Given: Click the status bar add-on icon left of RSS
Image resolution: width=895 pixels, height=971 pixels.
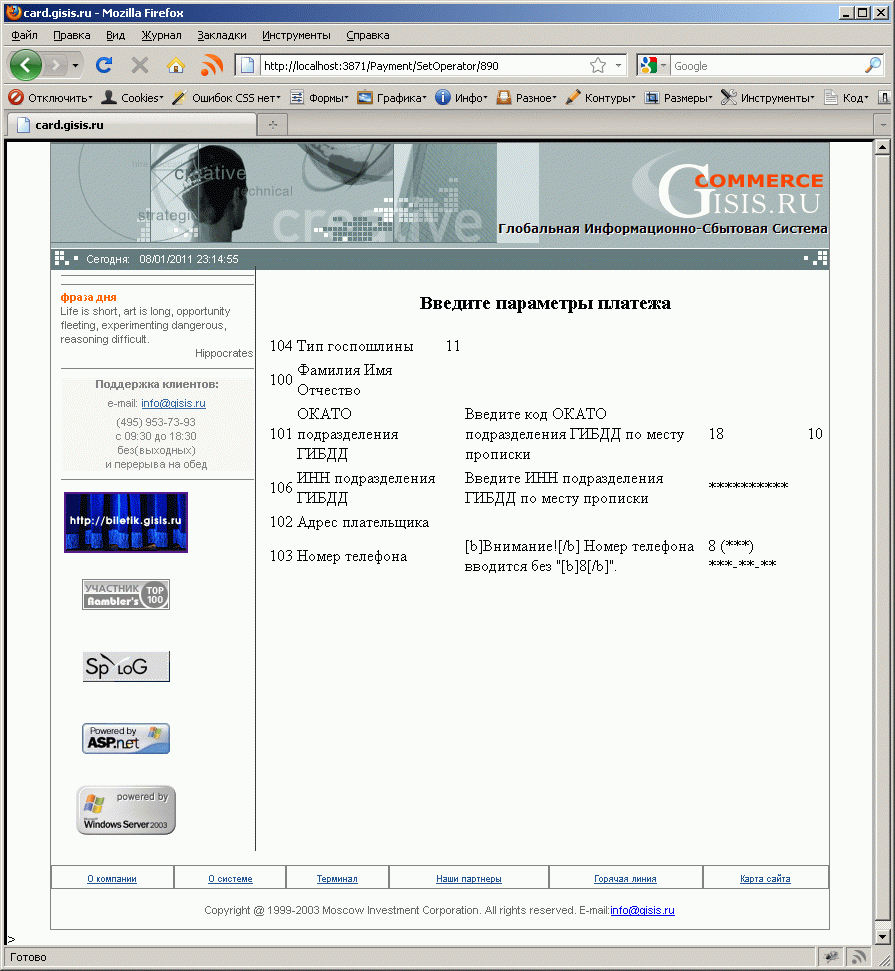Looking at the screenshot, I should pos(831,957).
